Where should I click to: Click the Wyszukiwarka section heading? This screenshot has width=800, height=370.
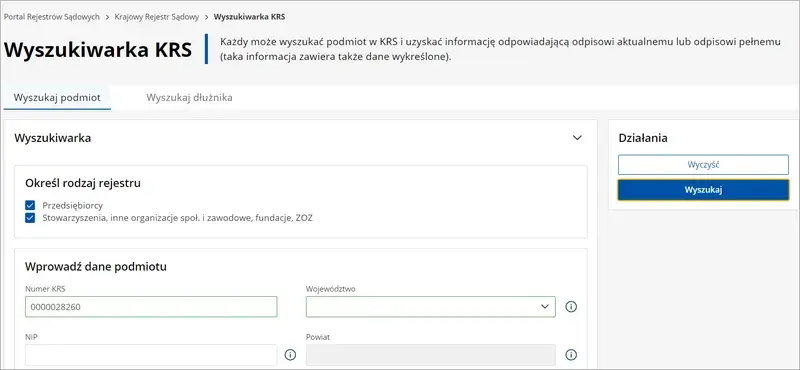point(53,138)
